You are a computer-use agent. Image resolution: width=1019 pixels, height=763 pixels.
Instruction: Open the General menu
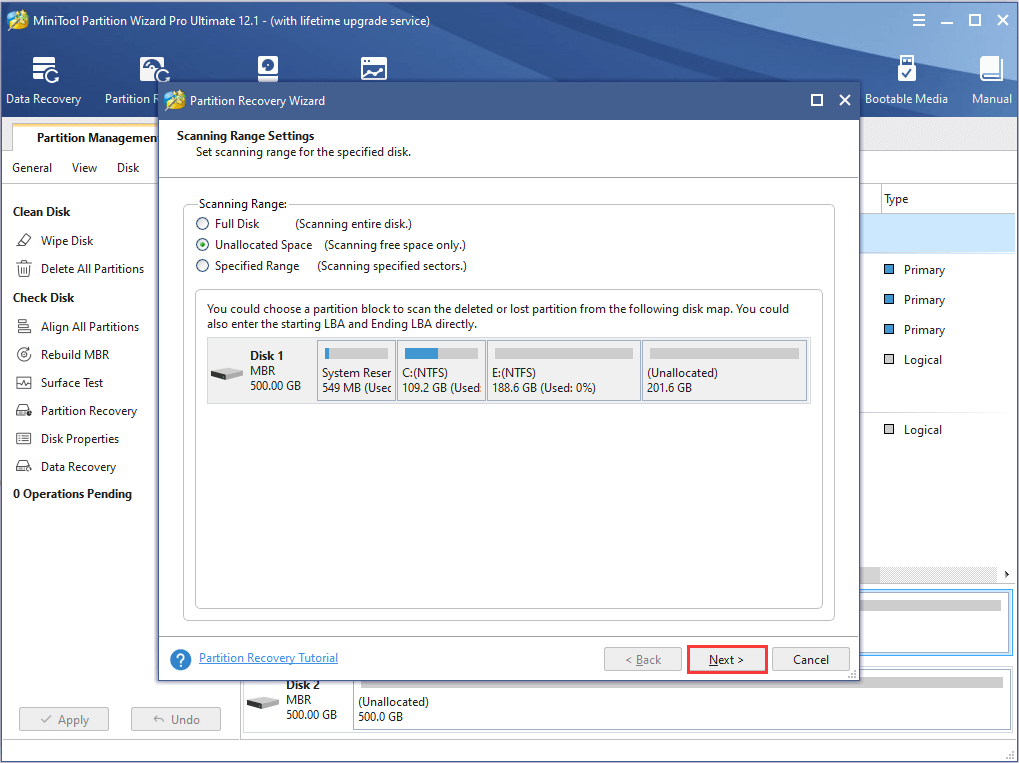pos(32,168)
